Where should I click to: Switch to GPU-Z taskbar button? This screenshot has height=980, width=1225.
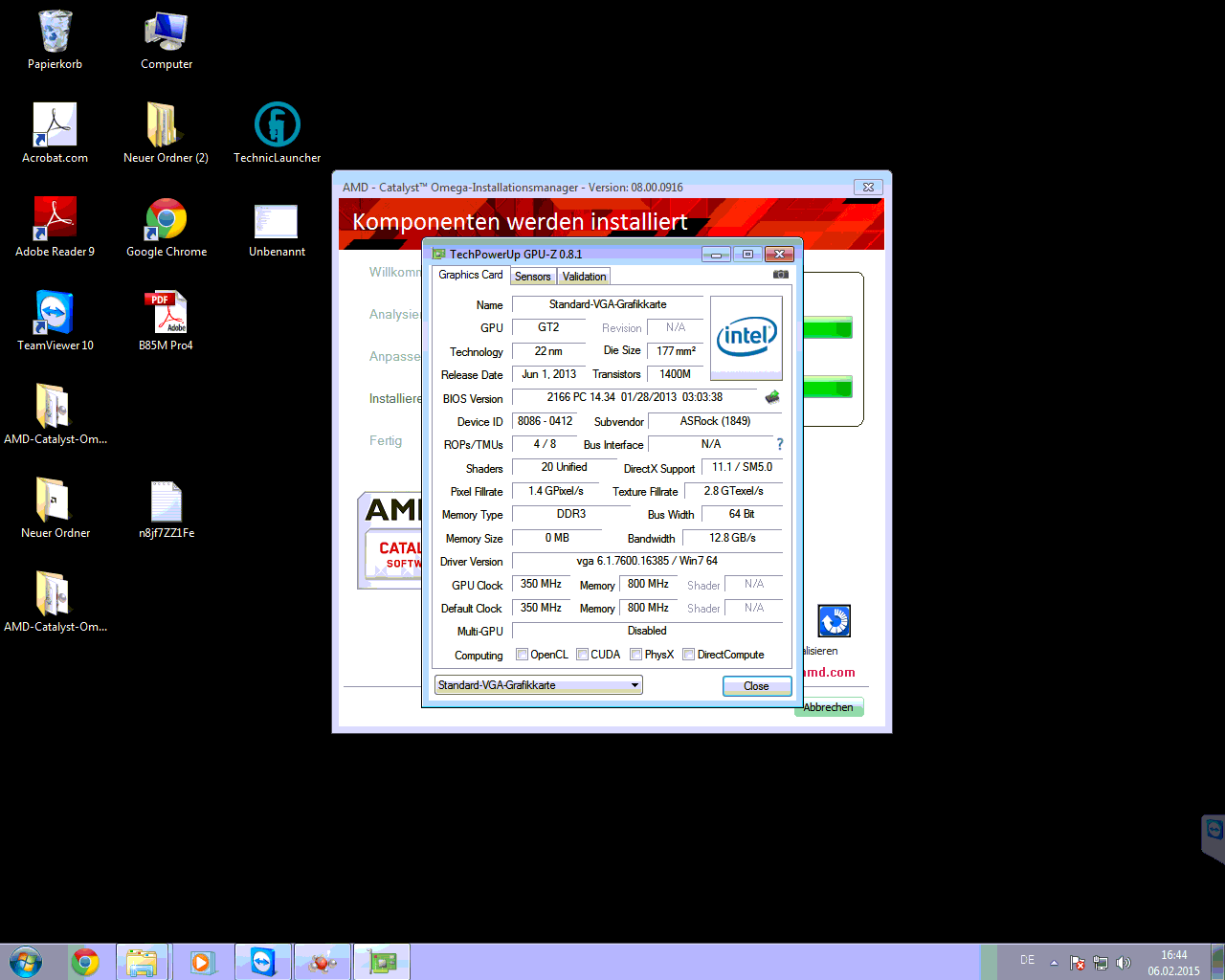point(382,962)
